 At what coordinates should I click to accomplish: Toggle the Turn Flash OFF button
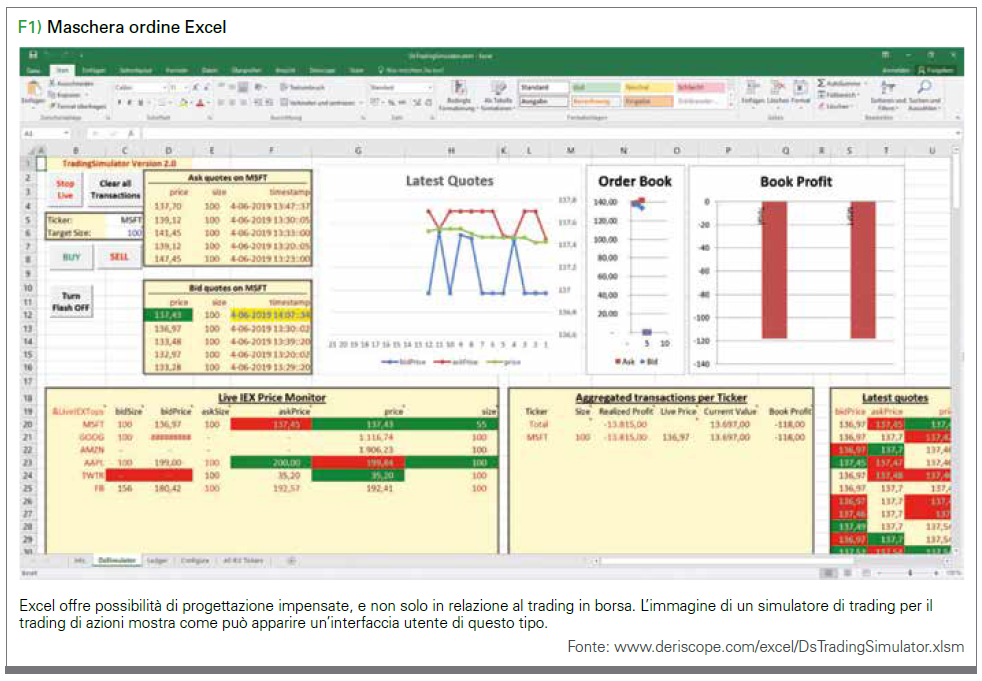71,302
